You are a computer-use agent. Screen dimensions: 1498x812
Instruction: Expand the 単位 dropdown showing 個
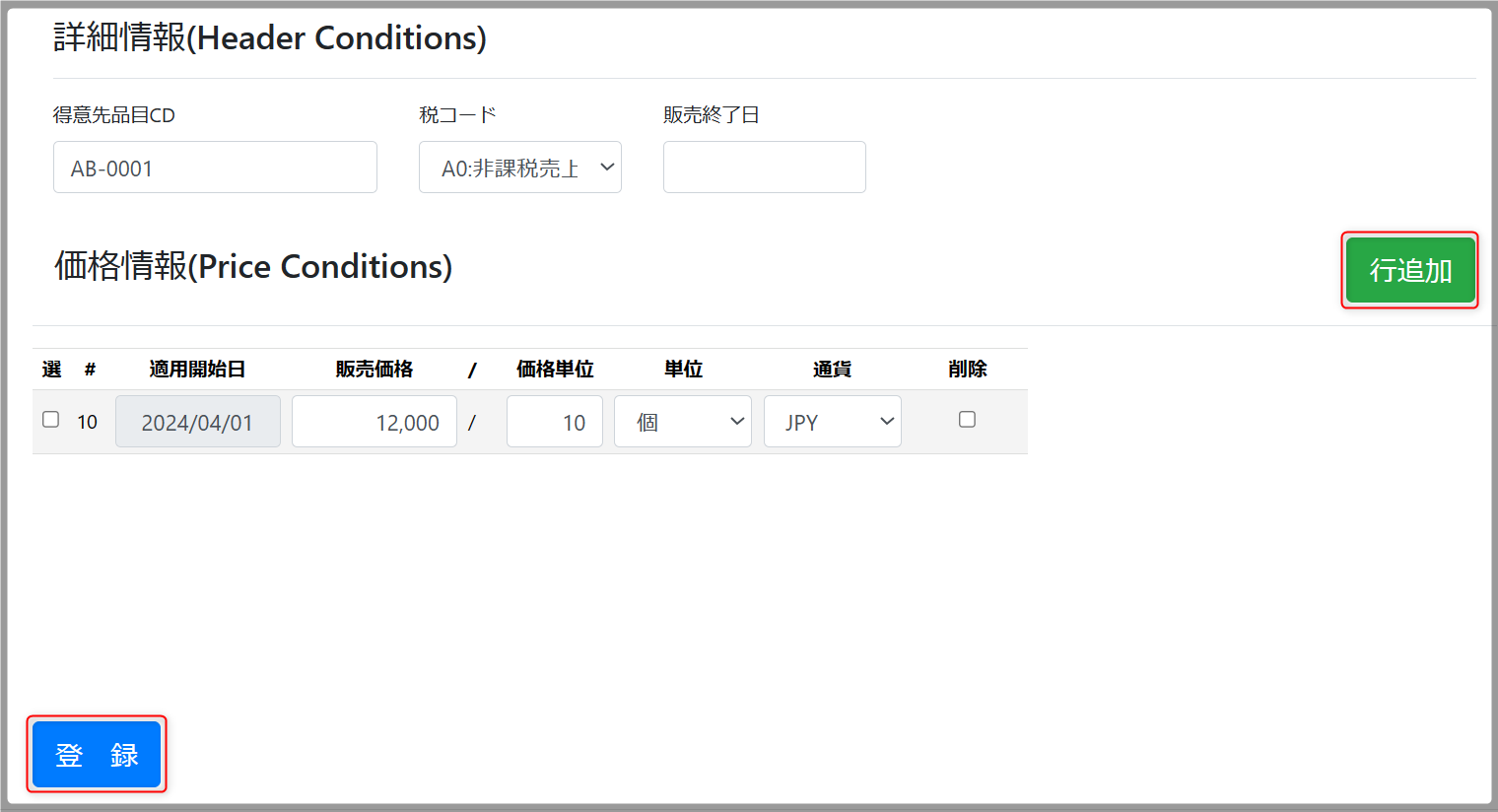[682, 422]
